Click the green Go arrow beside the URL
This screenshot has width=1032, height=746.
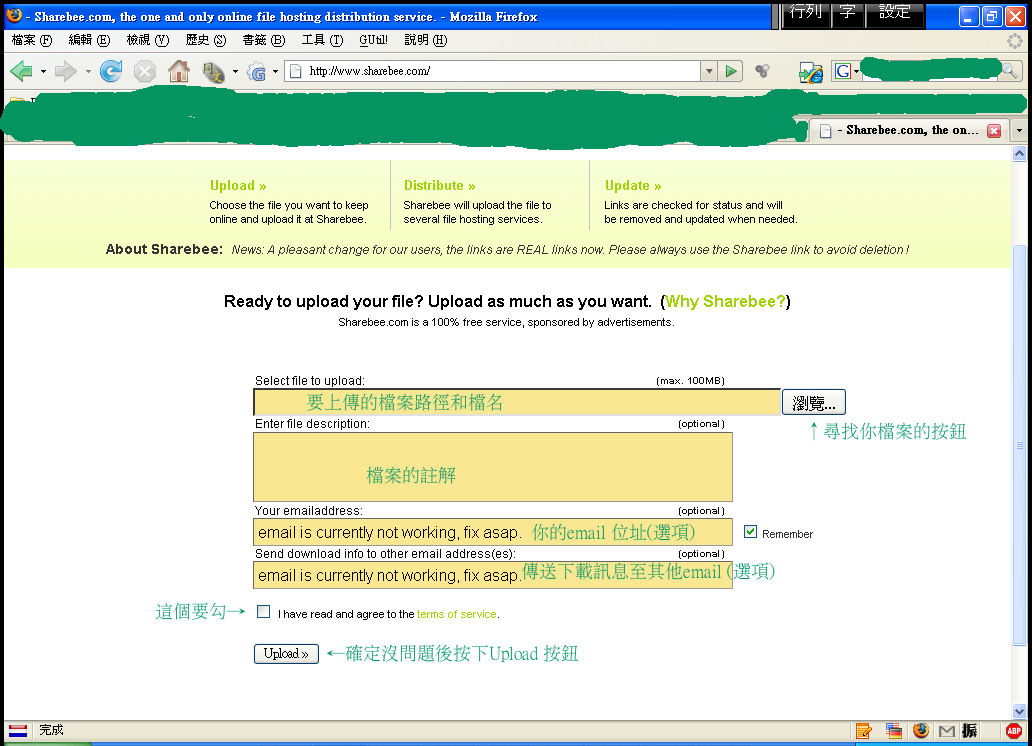(731, 71)
